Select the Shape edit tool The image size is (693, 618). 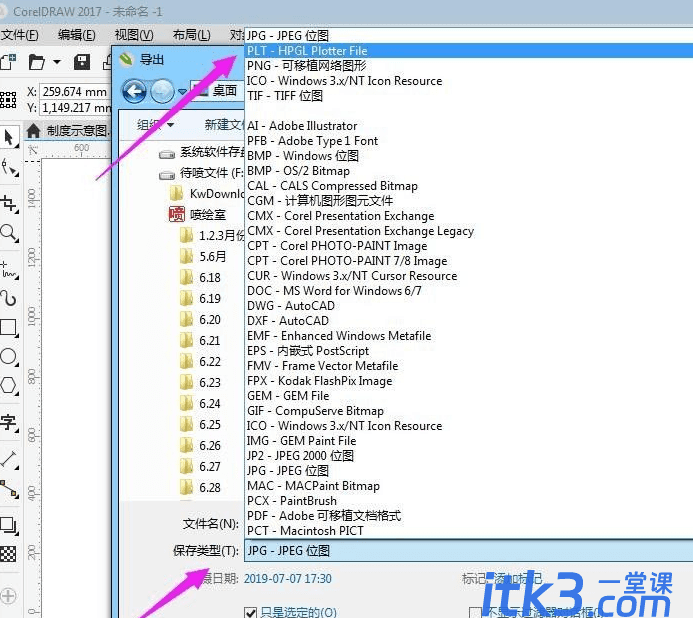tap(9, 168)
